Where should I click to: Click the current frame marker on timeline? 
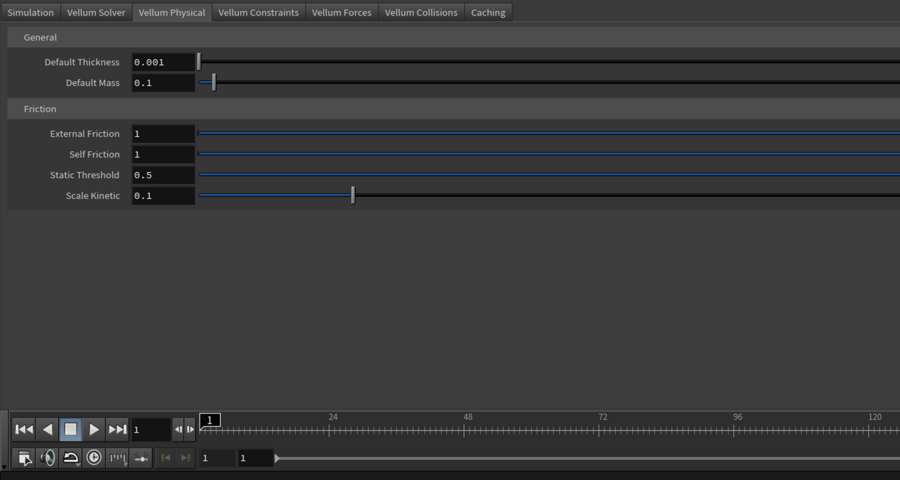[210, 421]
